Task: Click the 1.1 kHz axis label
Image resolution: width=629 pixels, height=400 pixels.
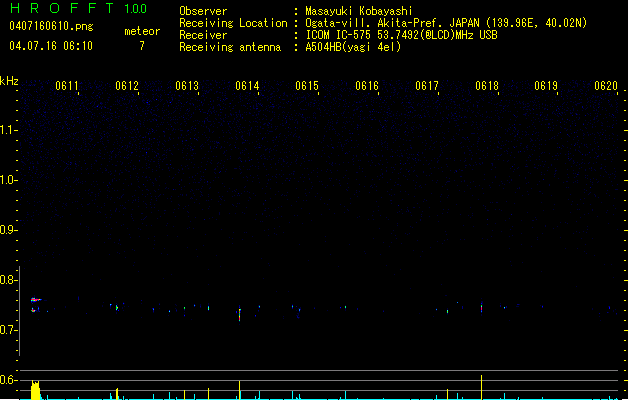Action: tap(9, 130)
